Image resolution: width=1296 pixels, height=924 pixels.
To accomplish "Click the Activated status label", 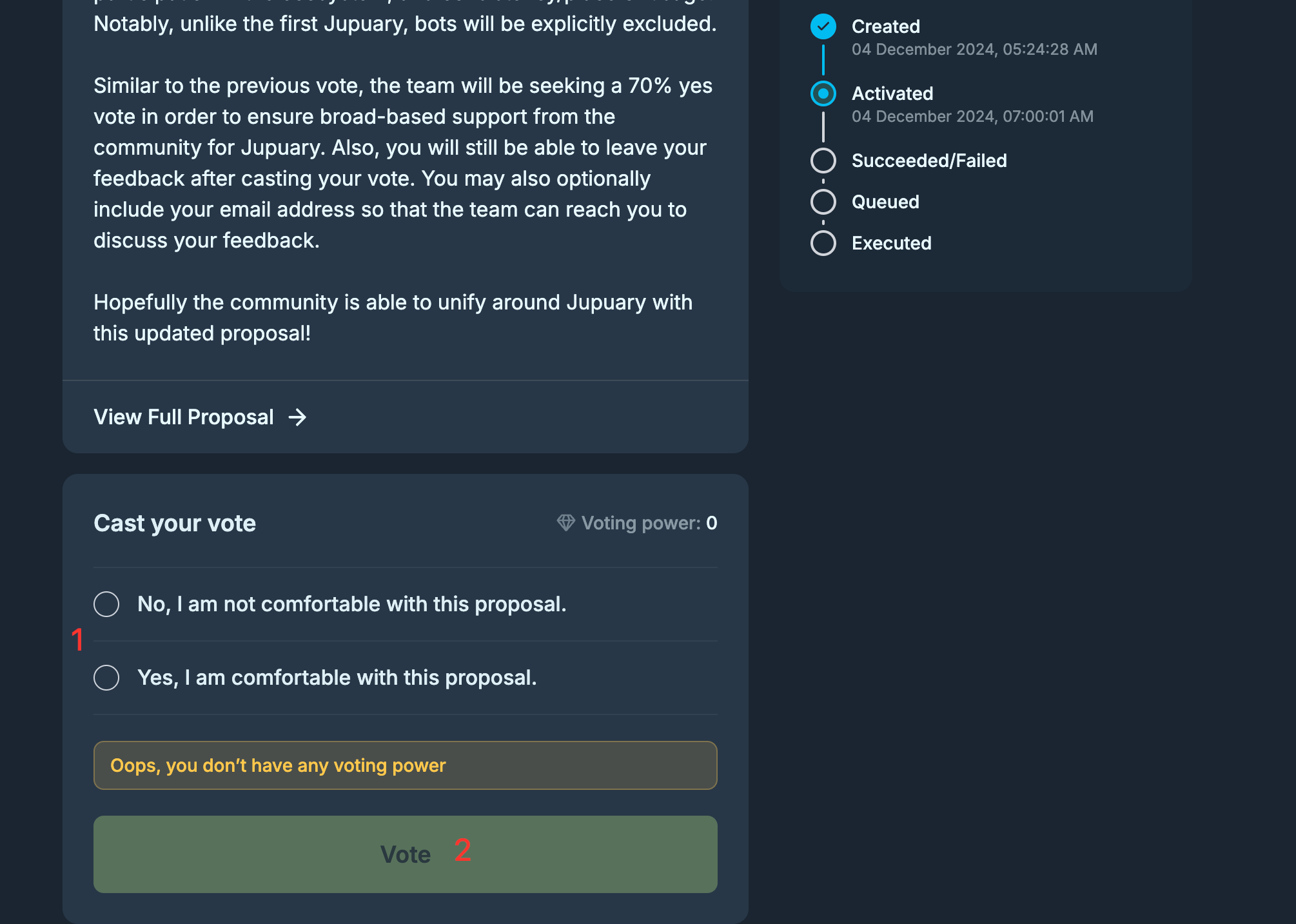I will 892,93.
